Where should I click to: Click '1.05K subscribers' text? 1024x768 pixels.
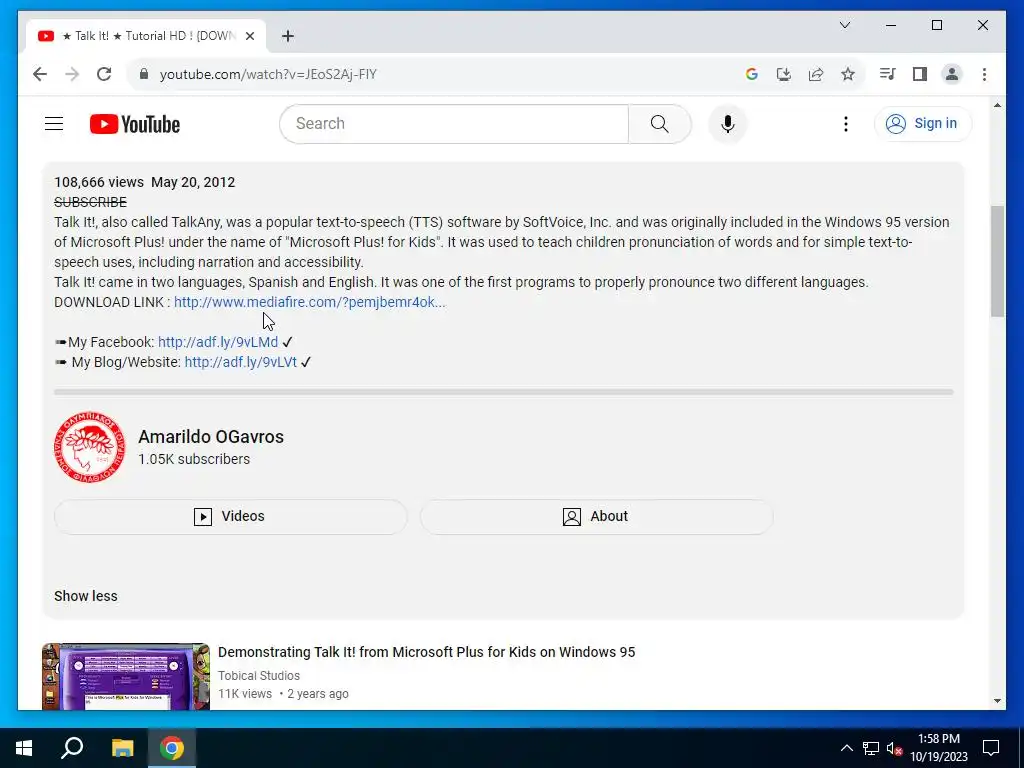194,459
